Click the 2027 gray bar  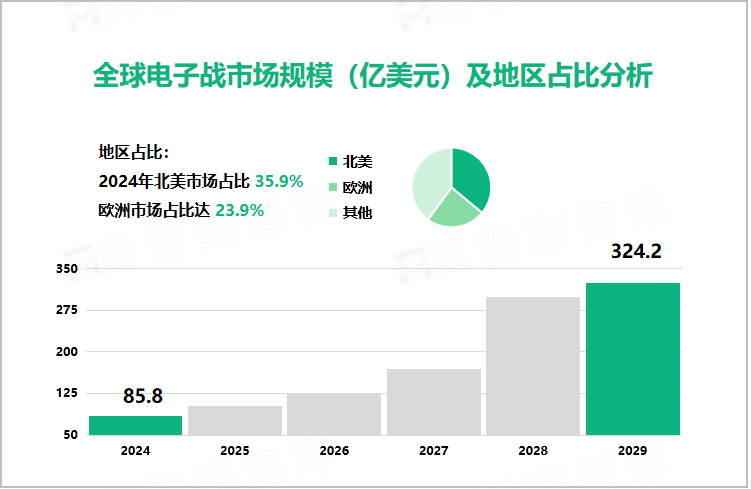tap(434, 402)
